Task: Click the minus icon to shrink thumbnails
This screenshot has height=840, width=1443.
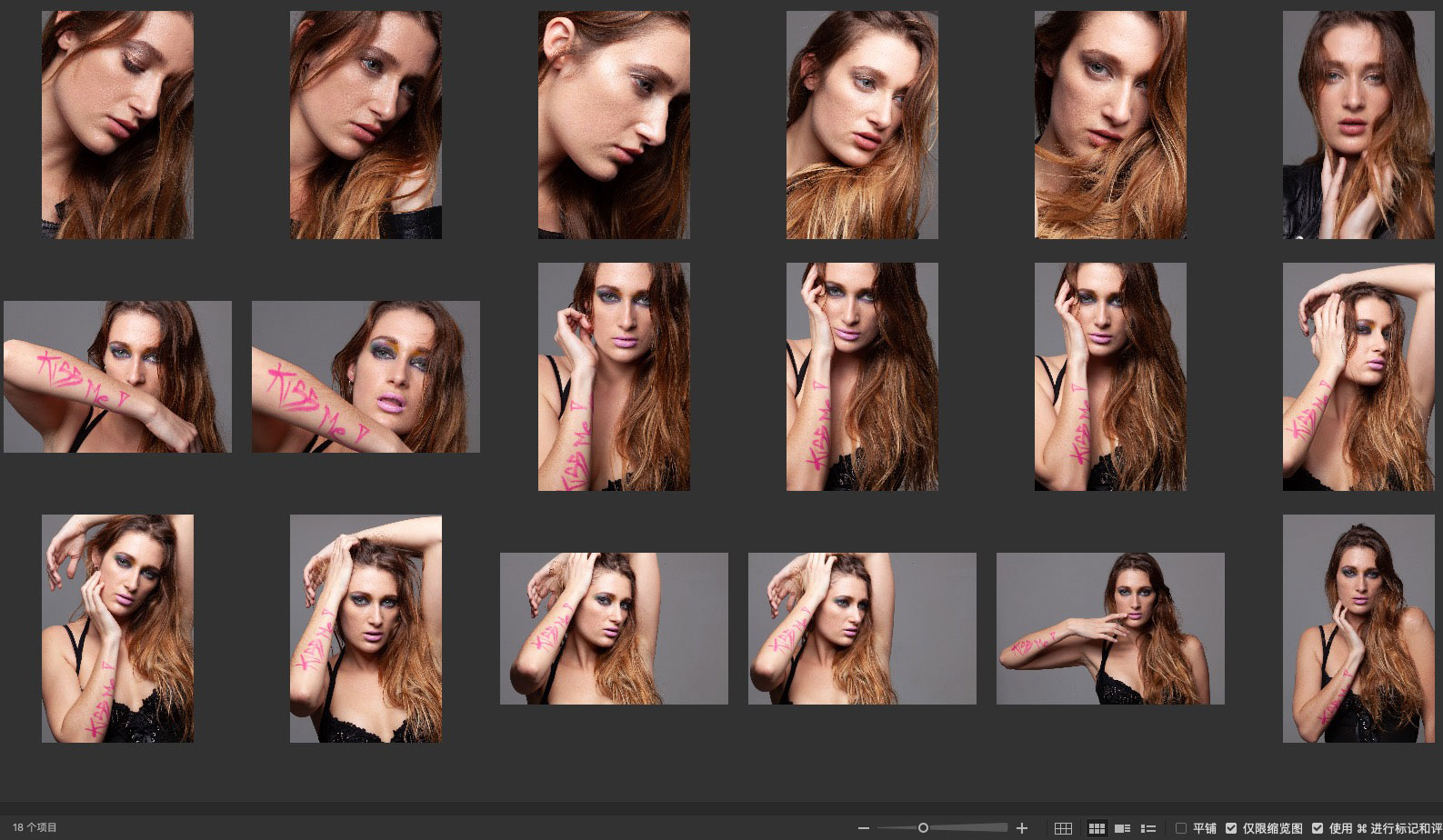Action: (x=864, y=828)
